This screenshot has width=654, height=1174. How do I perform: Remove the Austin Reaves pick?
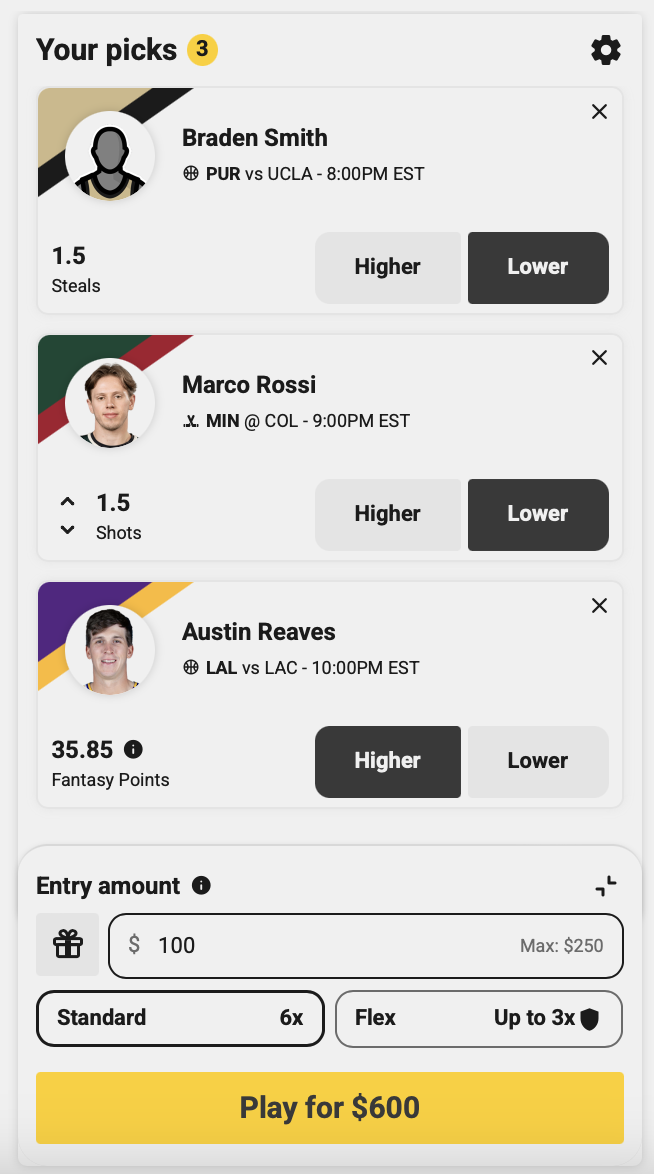(x=599, y=605)
